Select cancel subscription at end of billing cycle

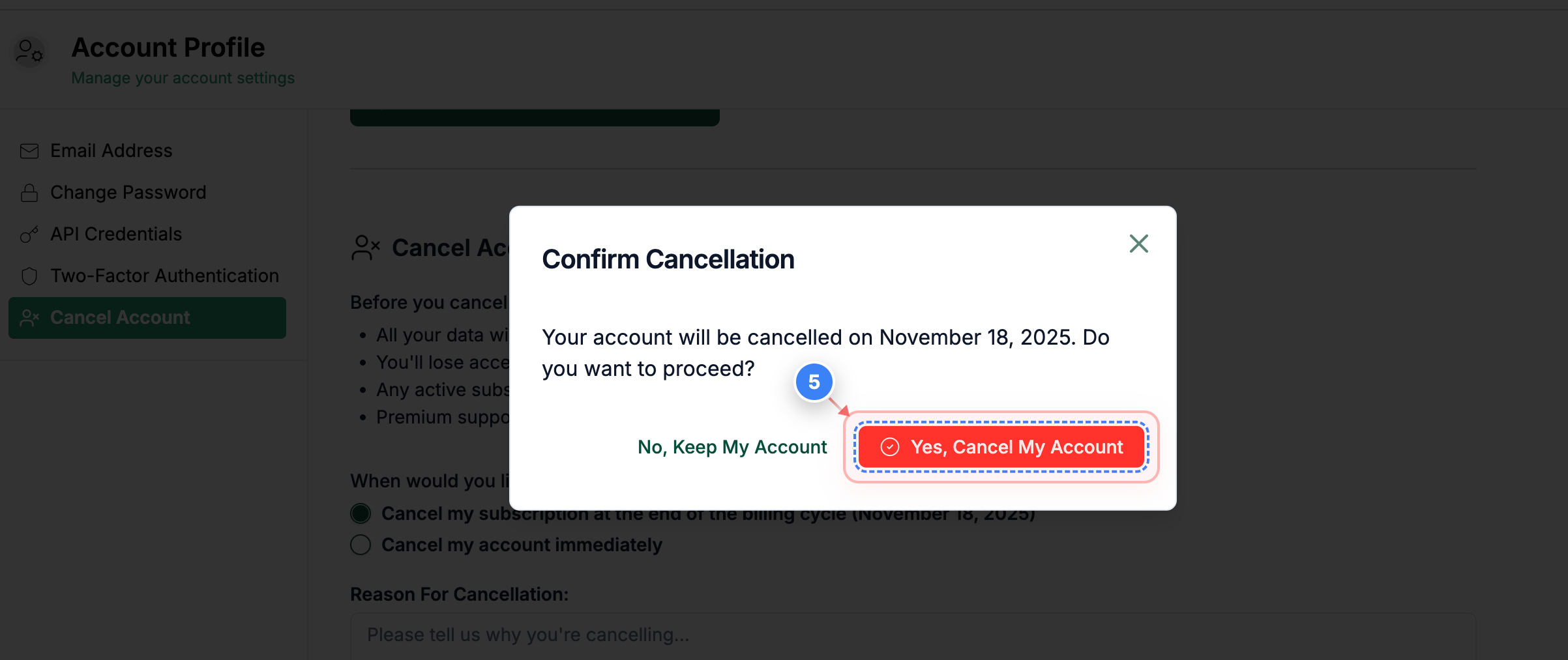pos(360,513)
